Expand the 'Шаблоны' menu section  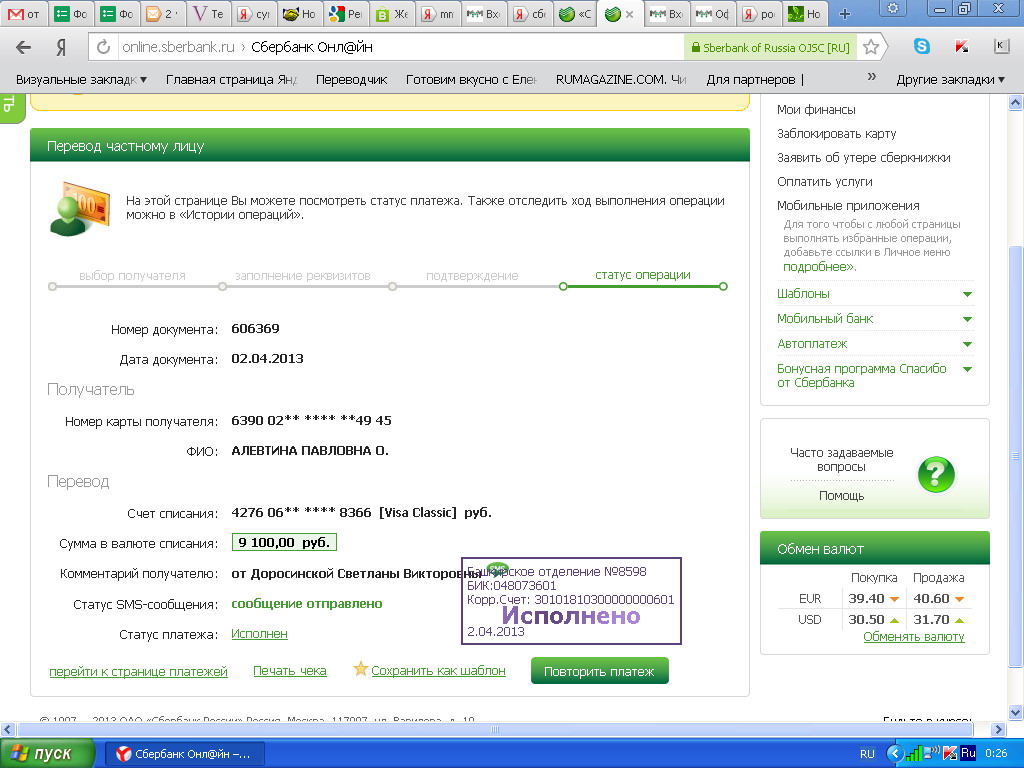(874, 294)
